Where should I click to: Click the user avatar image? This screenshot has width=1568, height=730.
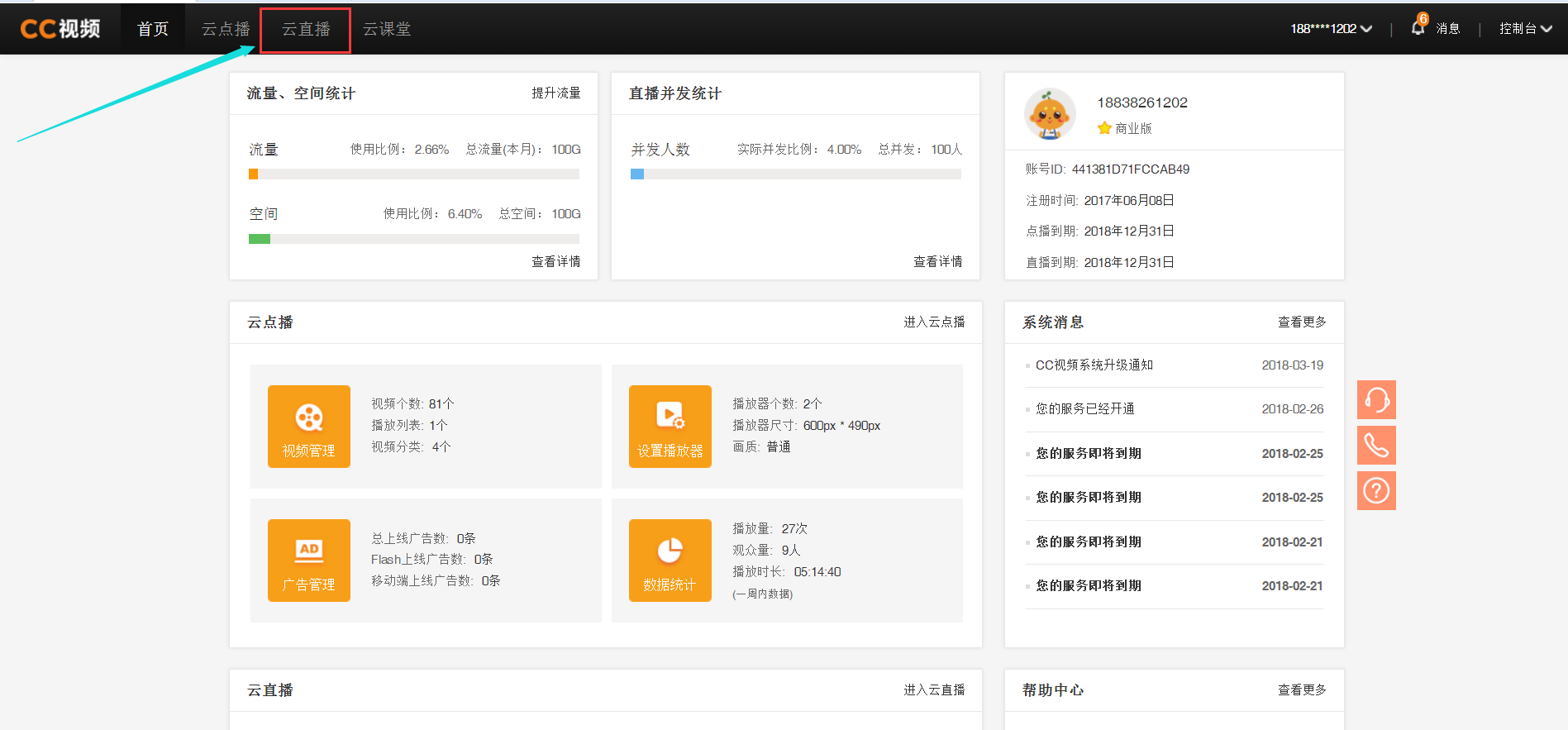(1050, 114)
